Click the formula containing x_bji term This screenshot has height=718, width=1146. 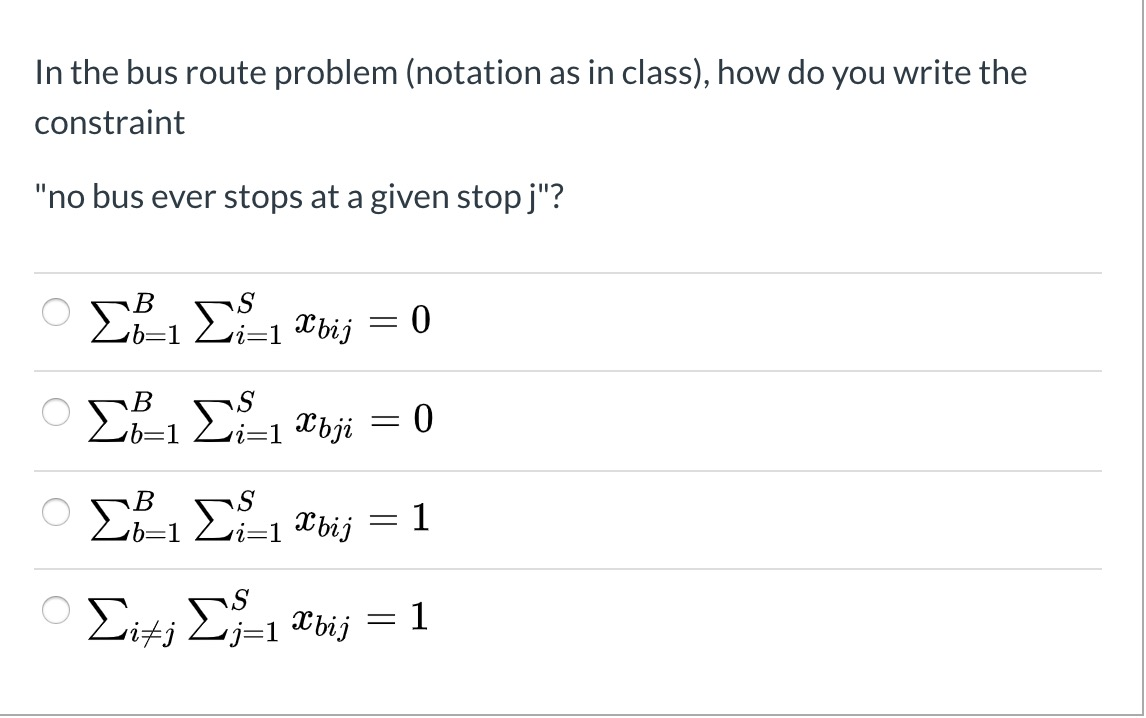click(x=255, y=418)
